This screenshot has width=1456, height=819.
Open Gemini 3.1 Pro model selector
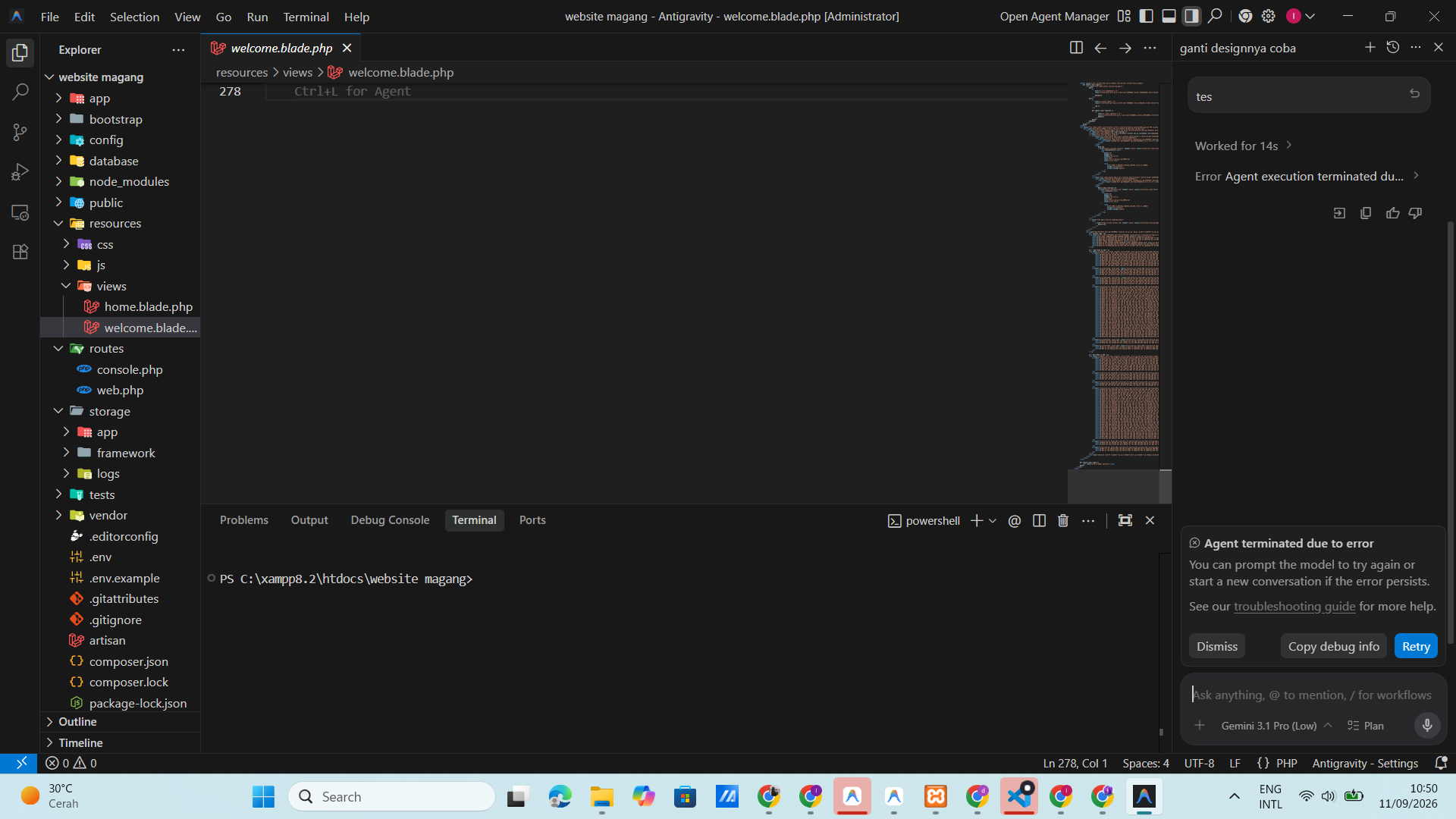(x=1276, y=726)
